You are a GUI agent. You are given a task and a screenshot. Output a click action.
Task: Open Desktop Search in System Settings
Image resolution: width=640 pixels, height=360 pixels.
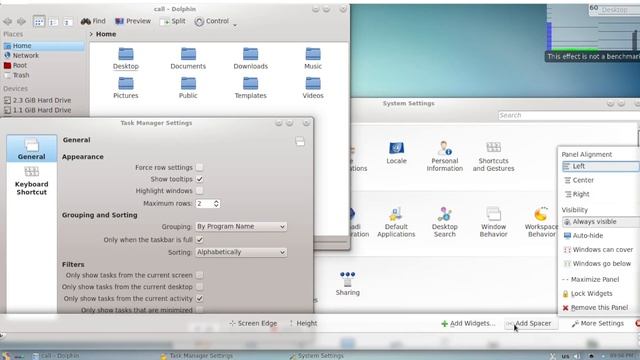tap(444, 222)
